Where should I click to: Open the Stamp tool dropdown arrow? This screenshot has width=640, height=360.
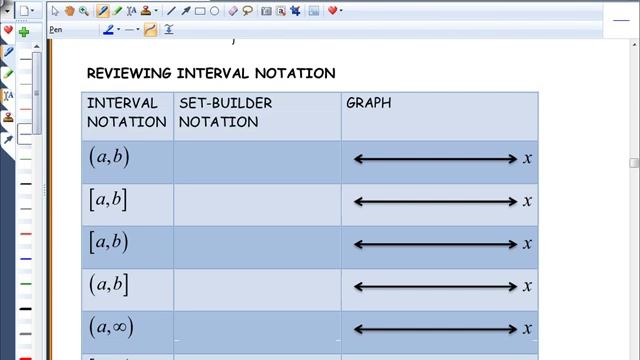(156, 11)
